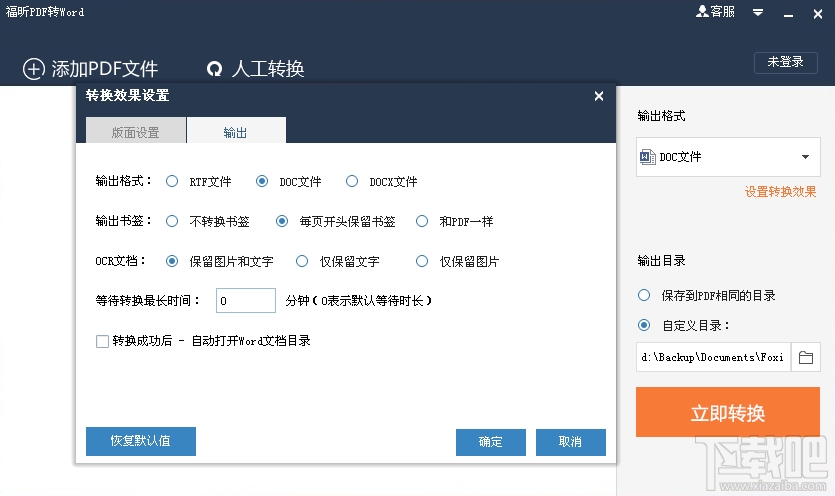Screen dimensions: 835x496
Task: Select DOC文件 radio in the dialog
Action: pos(261,181)
